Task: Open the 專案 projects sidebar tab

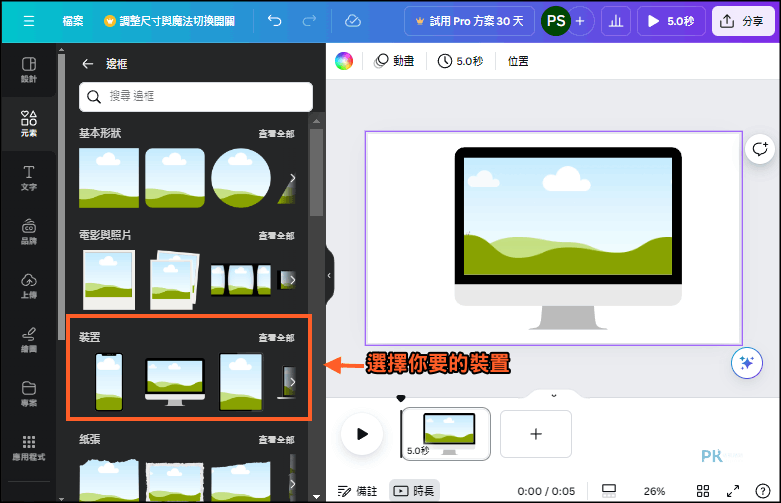Action: pyautogui.click(x=29, y=393)
